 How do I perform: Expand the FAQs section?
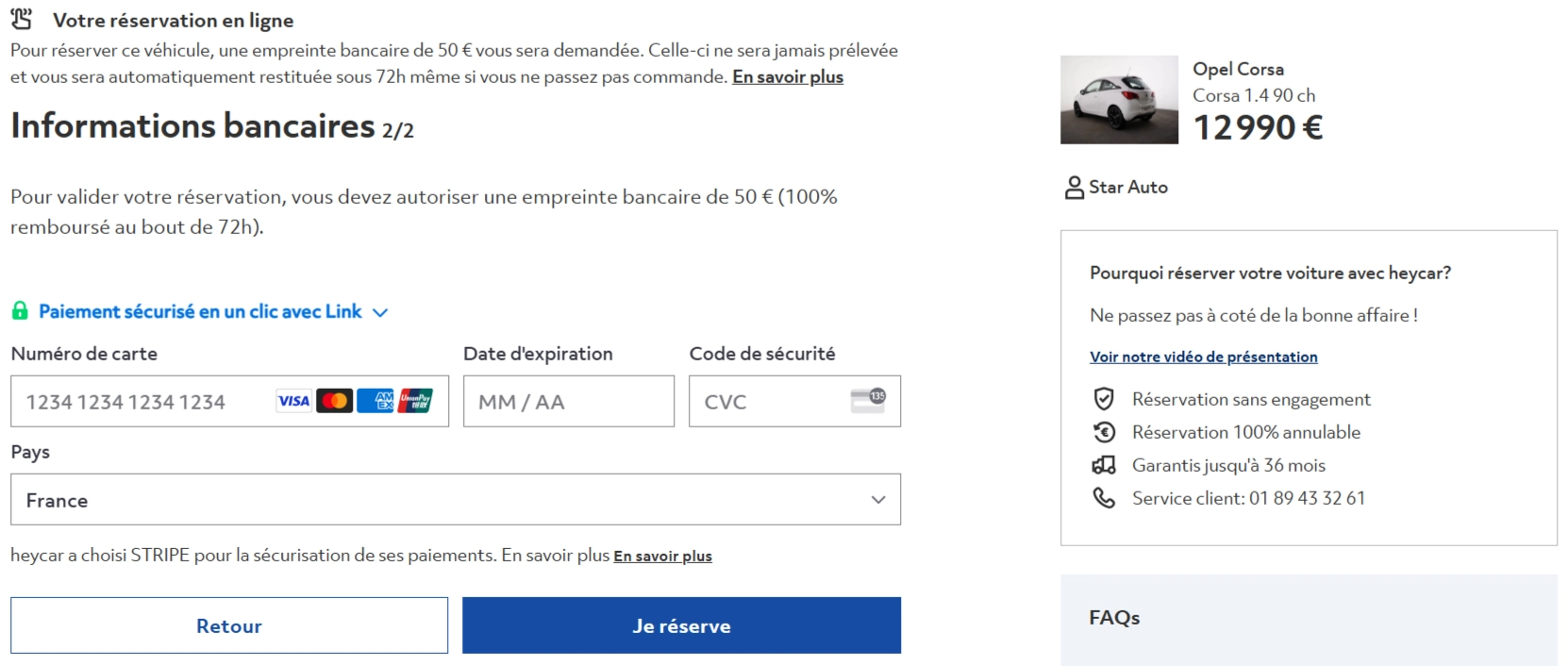pos(1309,619)
